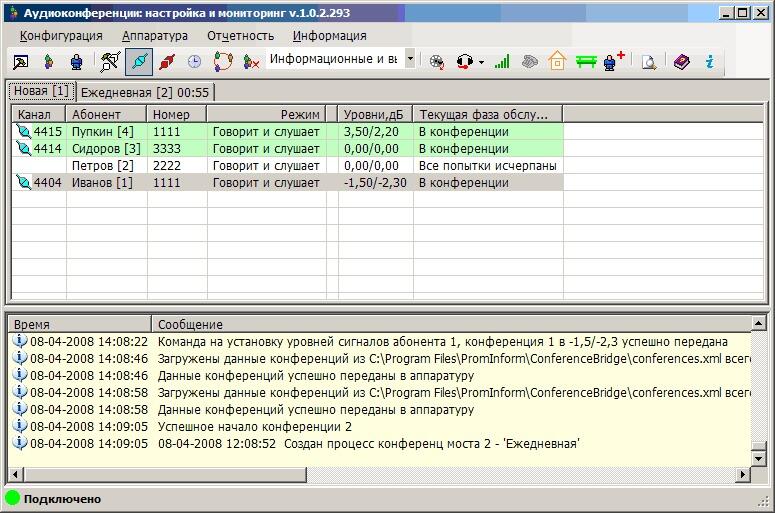The width and height of the screenshot is (775, 513).
Task: Click the add subscriber icon with red plus
Action: [614, 61]
